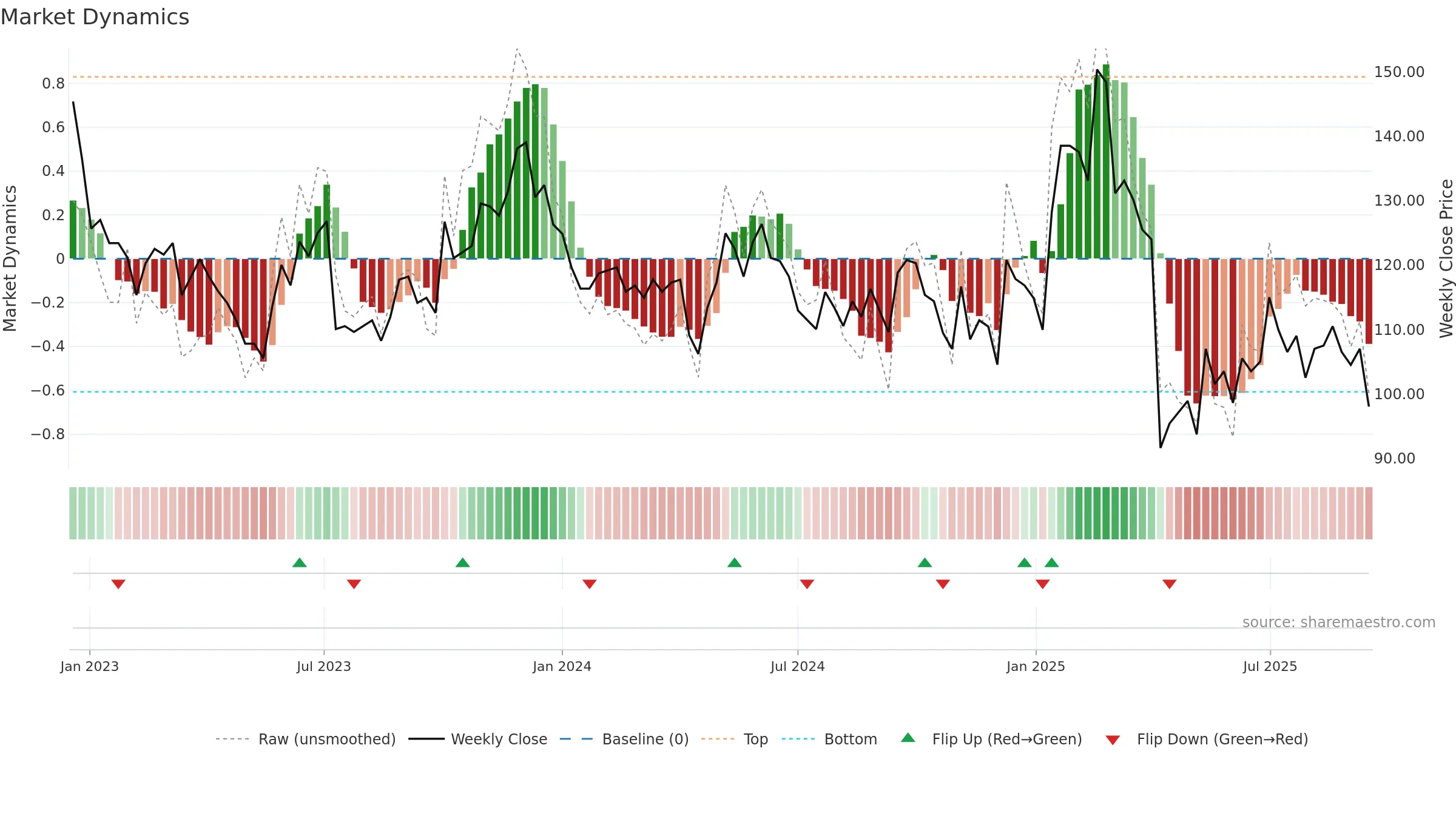This screenshot has width=1456, height=819.
Task: Click the green flip-up marker before Jul 2024
Action: (x=735, y=562)
